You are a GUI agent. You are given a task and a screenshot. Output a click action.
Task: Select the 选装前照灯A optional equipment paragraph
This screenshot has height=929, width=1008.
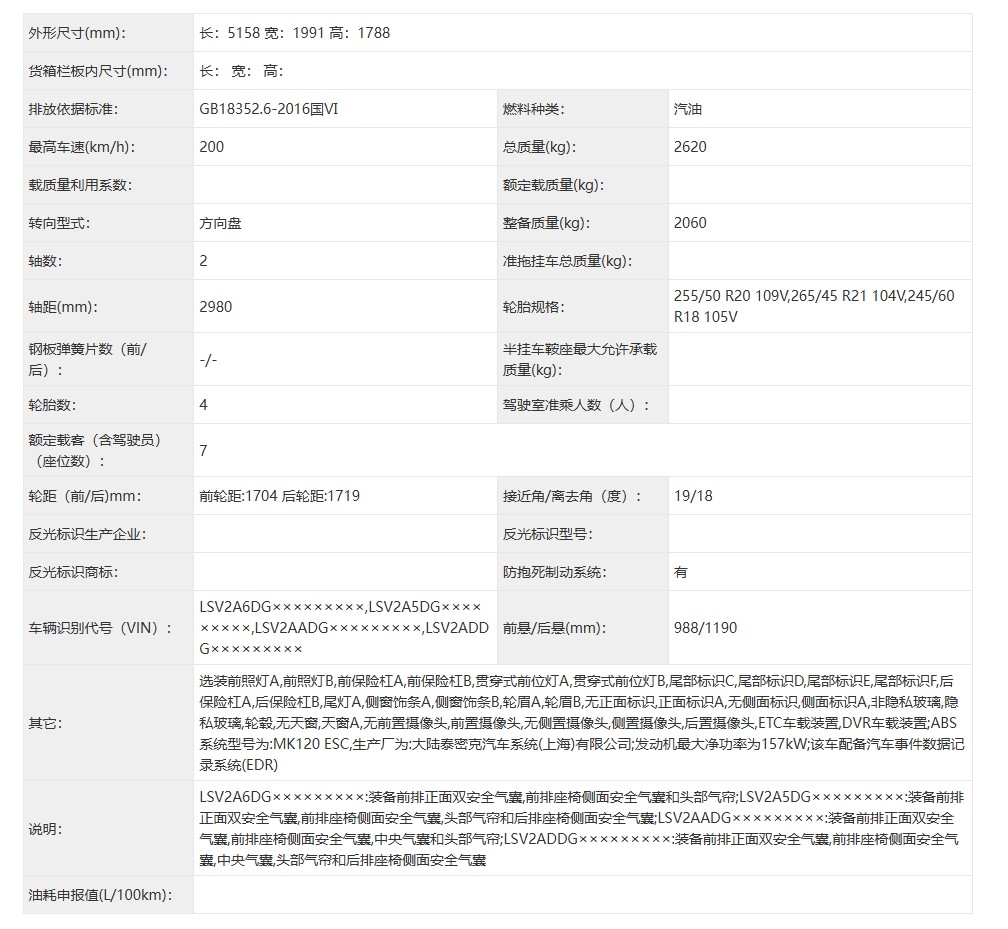pos(582,723)
